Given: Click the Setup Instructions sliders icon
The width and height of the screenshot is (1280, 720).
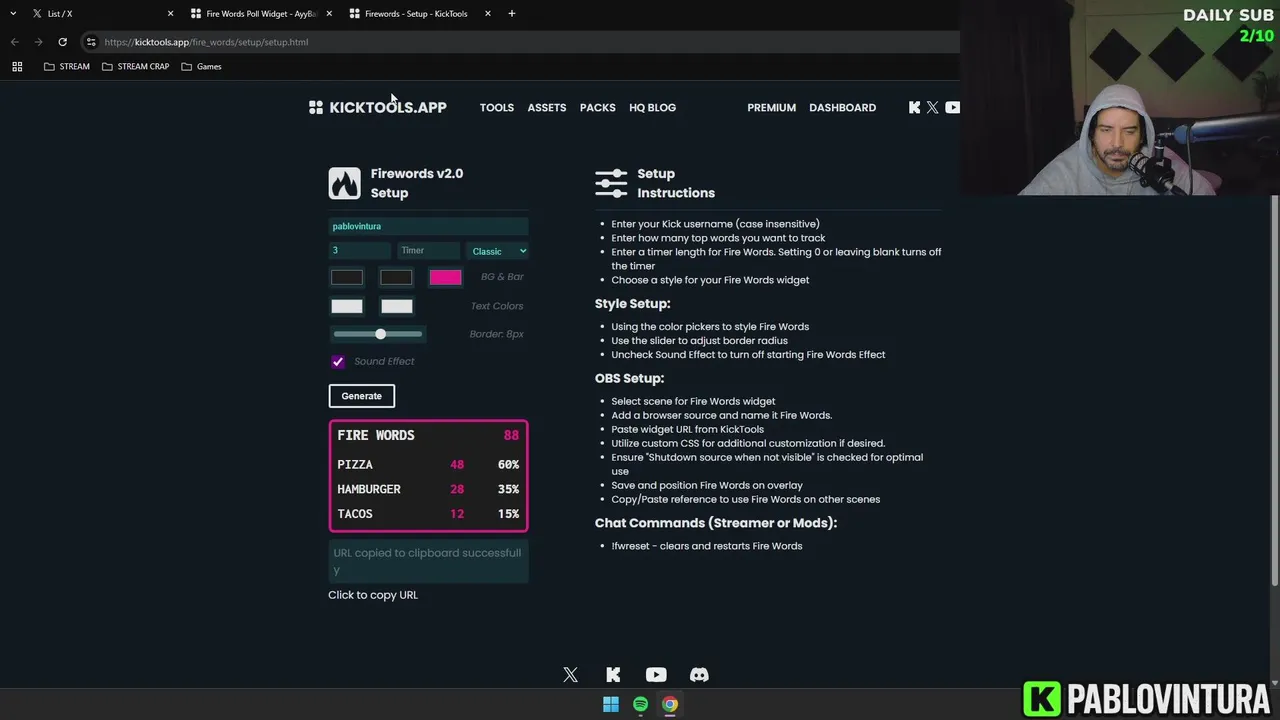Looking at the screenshot, I should coord(611,183).
